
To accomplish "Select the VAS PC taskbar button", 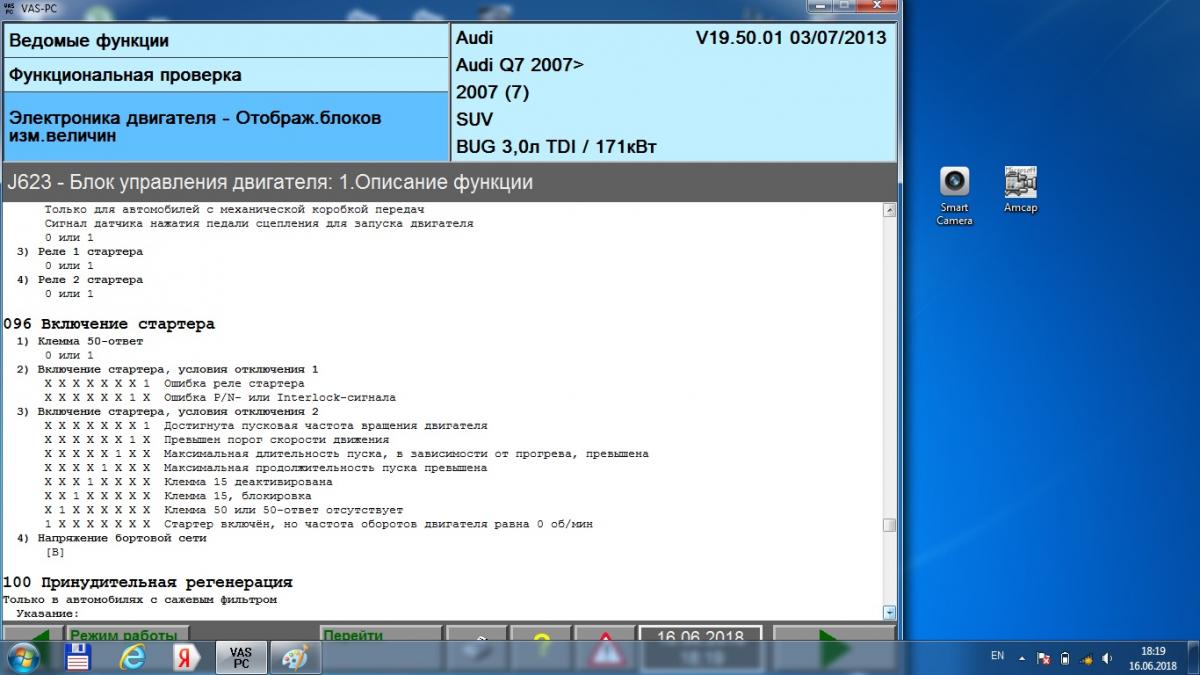I will (240, 657).
